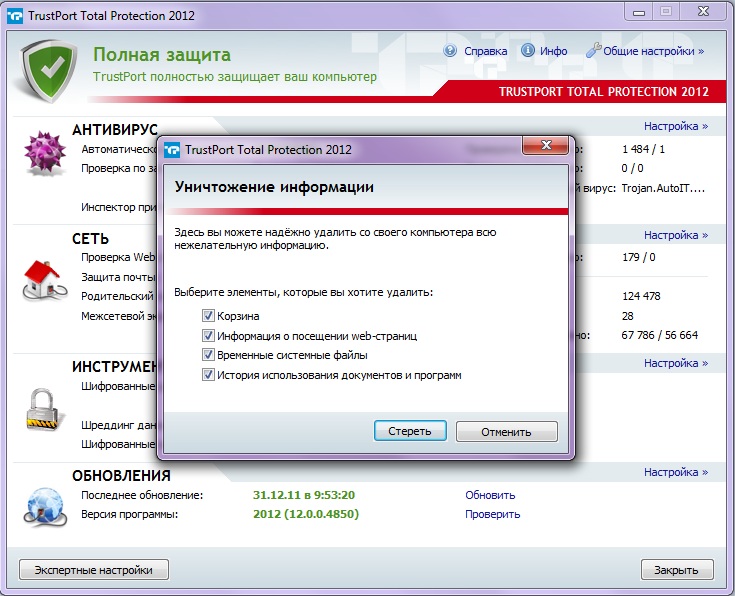Click the version text 2012 (12.0.0.4850)

tap(306, 514)
